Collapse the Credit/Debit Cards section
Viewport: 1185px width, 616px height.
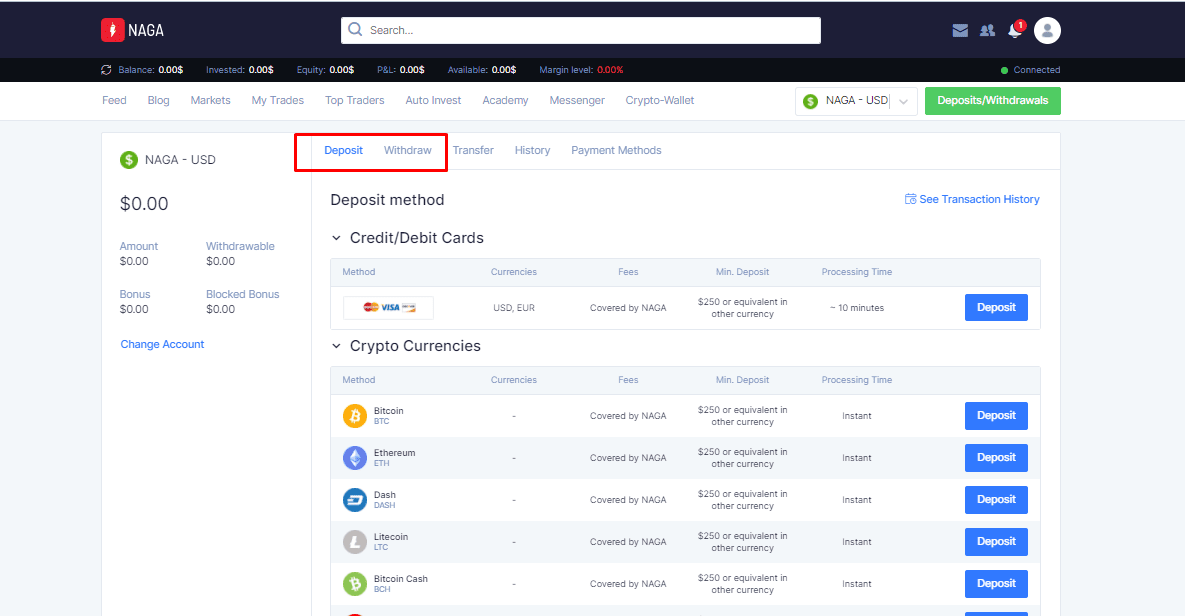(x=336, y=238)
